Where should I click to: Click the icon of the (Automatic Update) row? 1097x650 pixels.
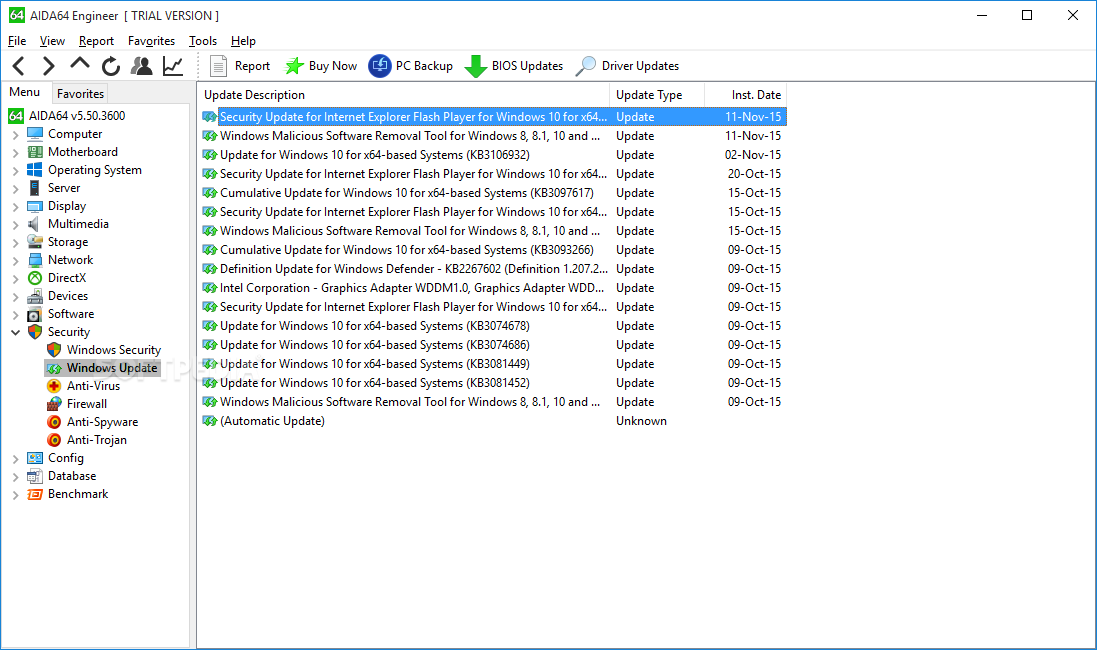click(x=209, y=421)
